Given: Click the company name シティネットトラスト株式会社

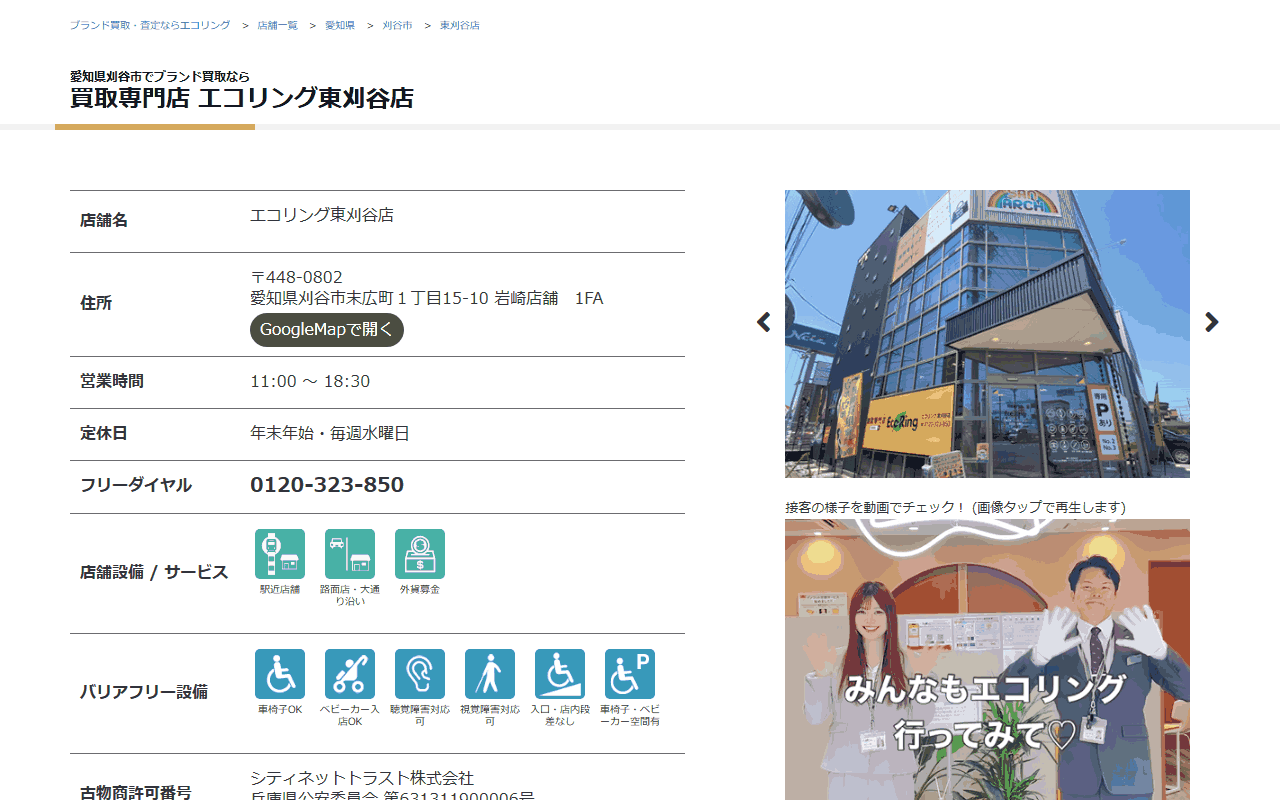Looking at the screenshot, I should pyautogui.click(x=362, y=778).
